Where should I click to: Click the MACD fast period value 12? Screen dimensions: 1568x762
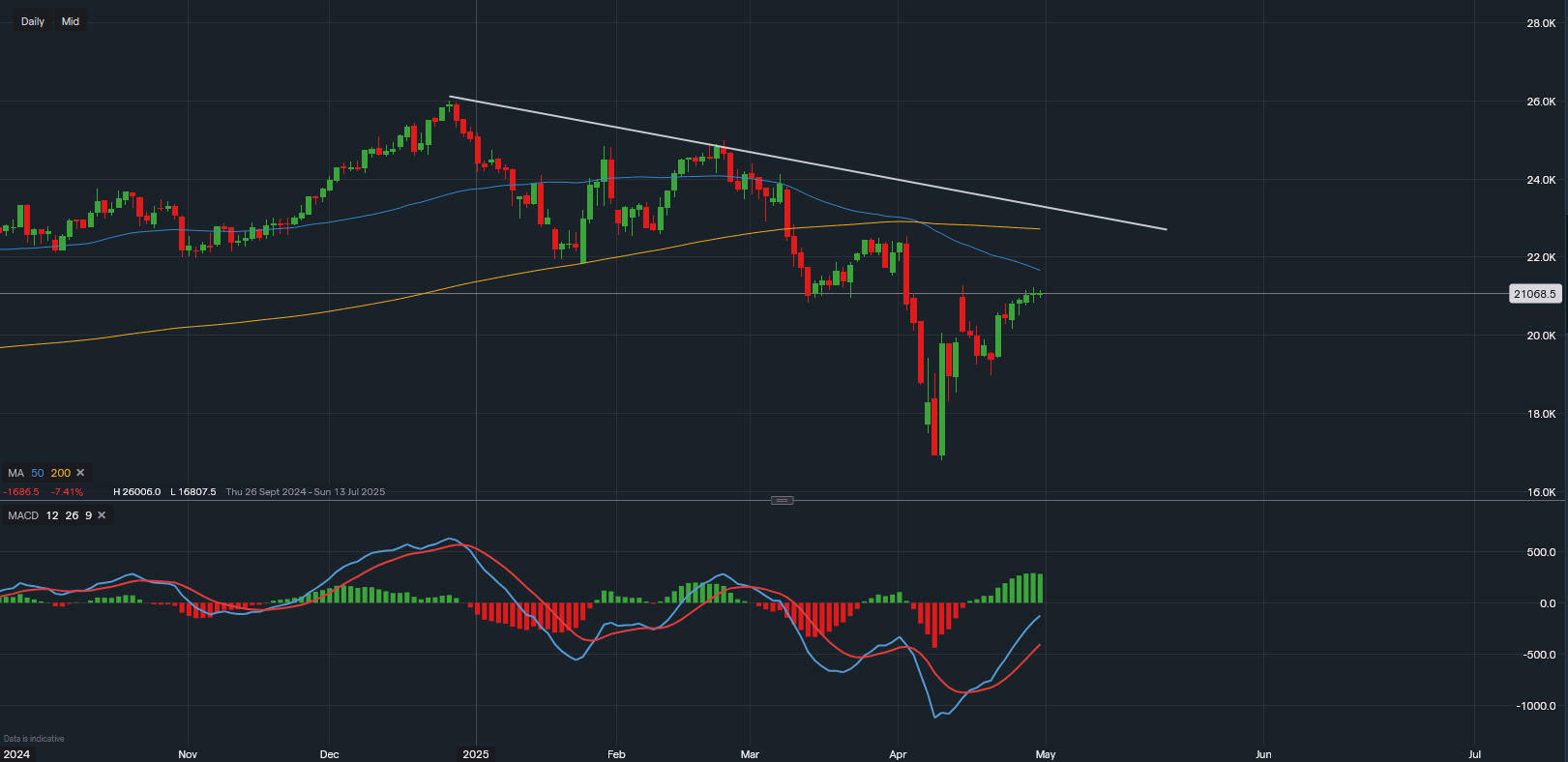point(52,515)
